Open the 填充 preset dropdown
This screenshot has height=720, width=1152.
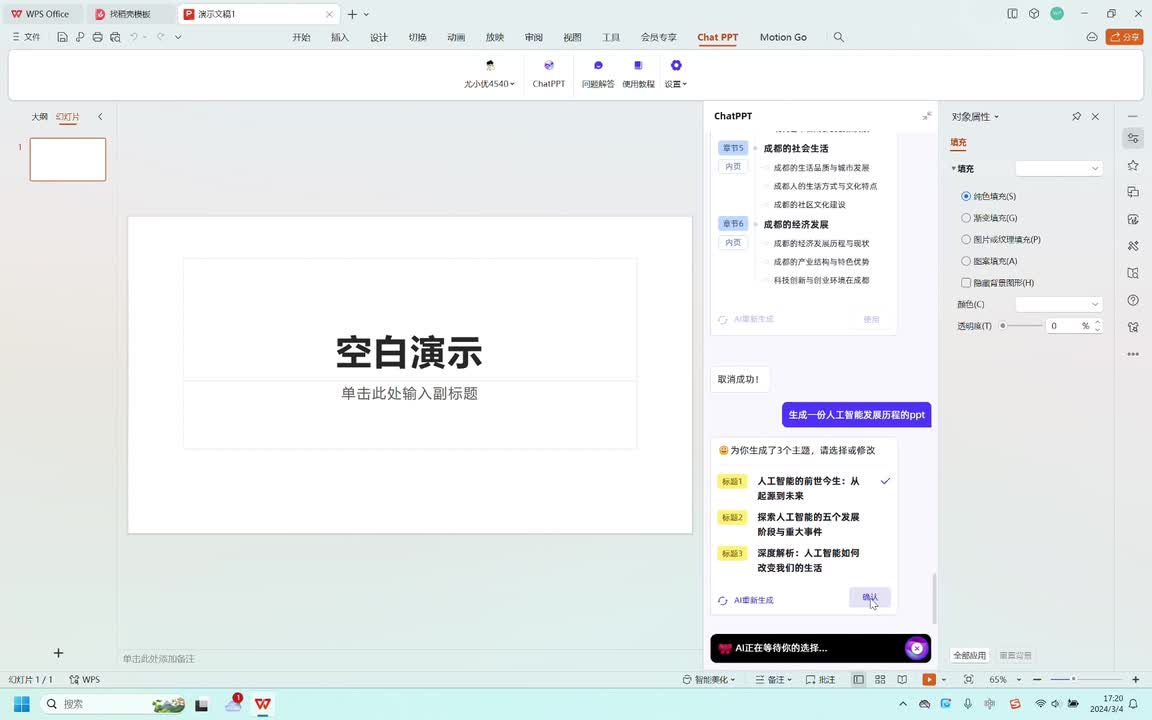coord(1058,168)
